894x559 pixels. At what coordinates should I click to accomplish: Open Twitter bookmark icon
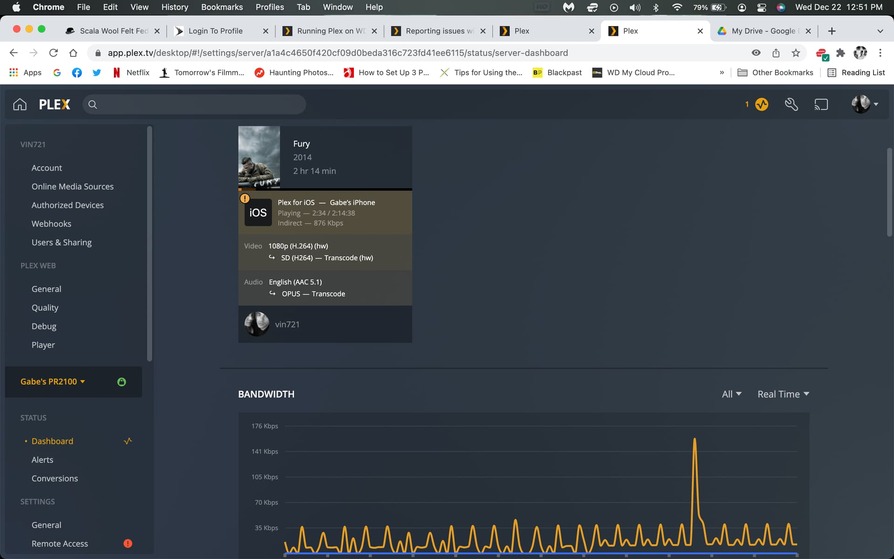pos(96,72)
